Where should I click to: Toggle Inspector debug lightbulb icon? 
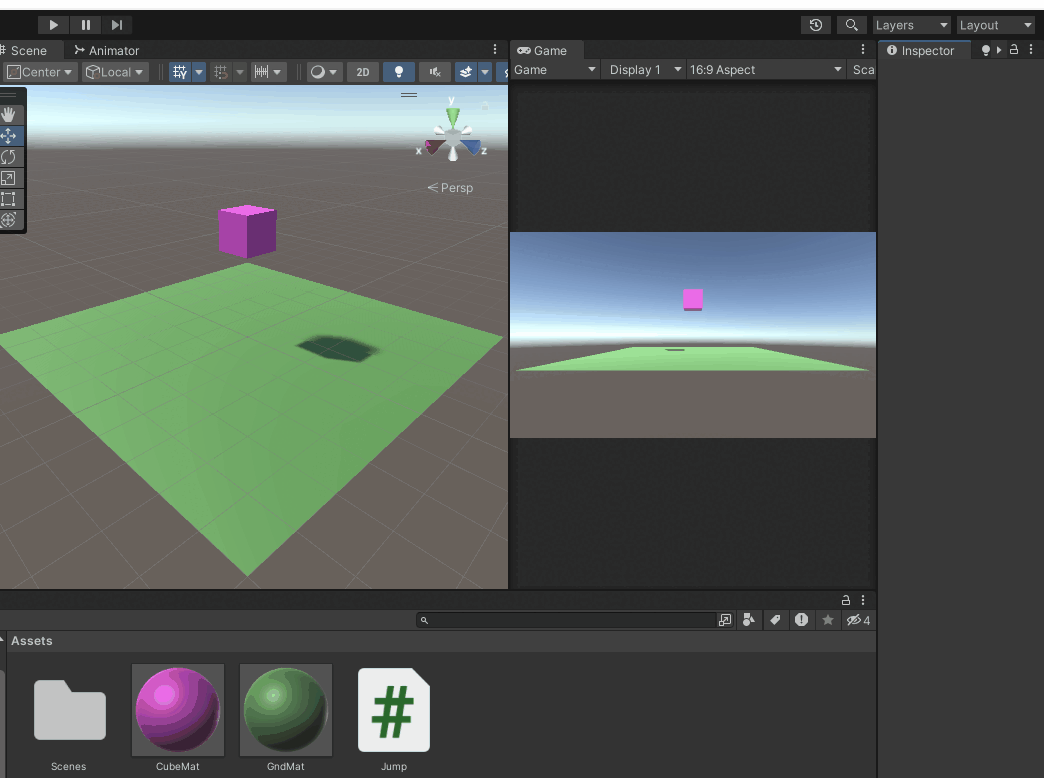986,51
